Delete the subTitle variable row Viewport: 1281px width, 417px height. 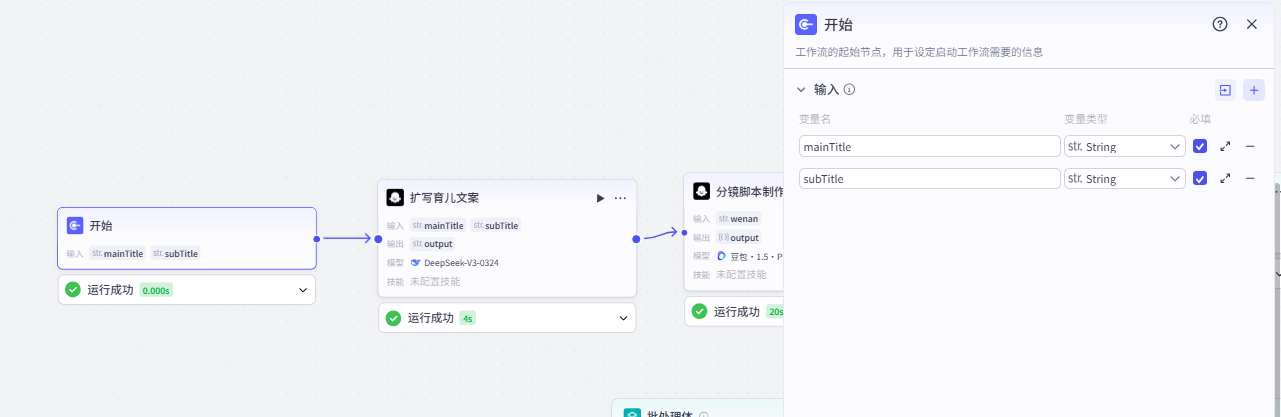[x=1250, y=178]
